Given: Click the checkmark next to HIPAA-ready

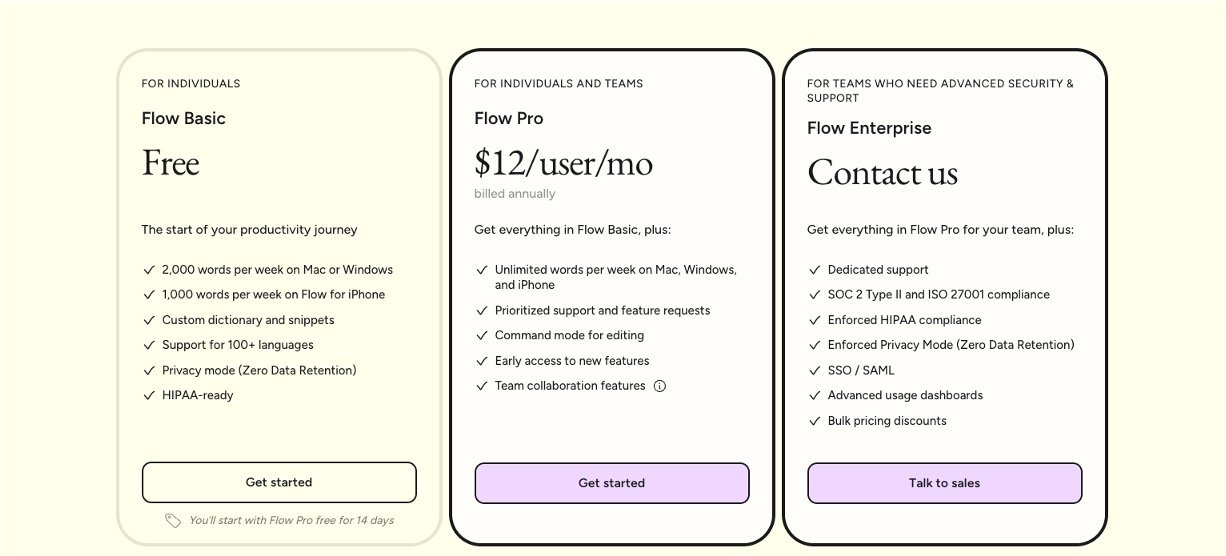Looking at the screenshot, I should coord(149,395).
